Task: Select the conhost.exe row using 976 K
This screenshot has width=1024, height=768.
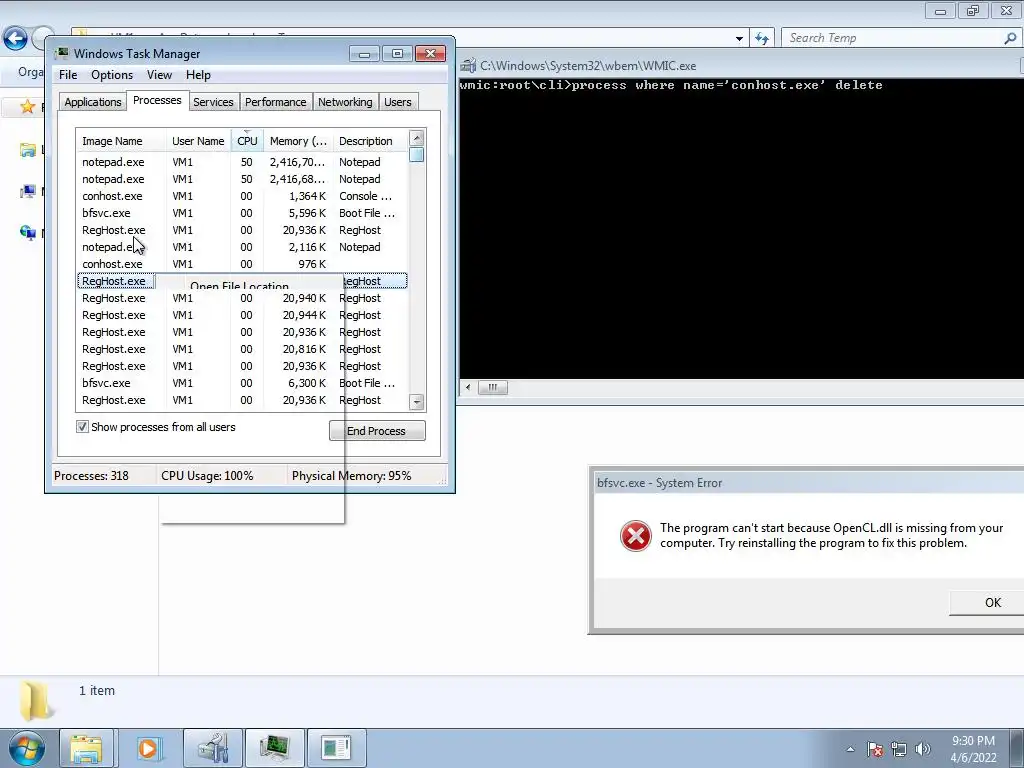Action: pyautogui.click(x=242, y=264)
